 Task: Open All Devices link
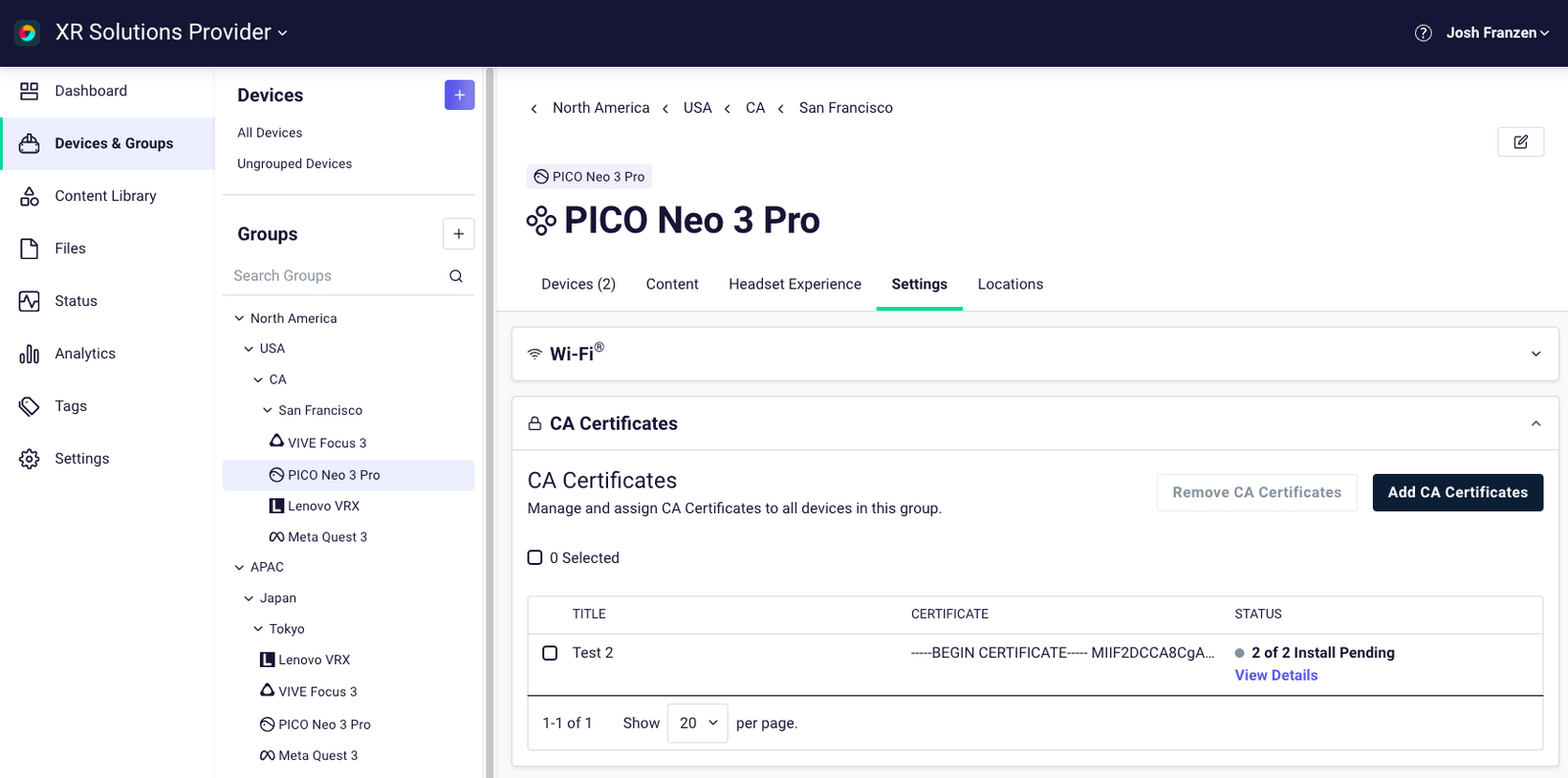tap(270, 133)
